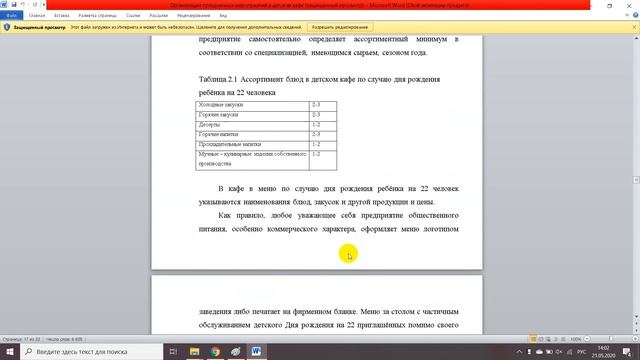Click the Save icon in Quick Access toolbar
This screenshot has width=640, height=360.
point(14,4)
